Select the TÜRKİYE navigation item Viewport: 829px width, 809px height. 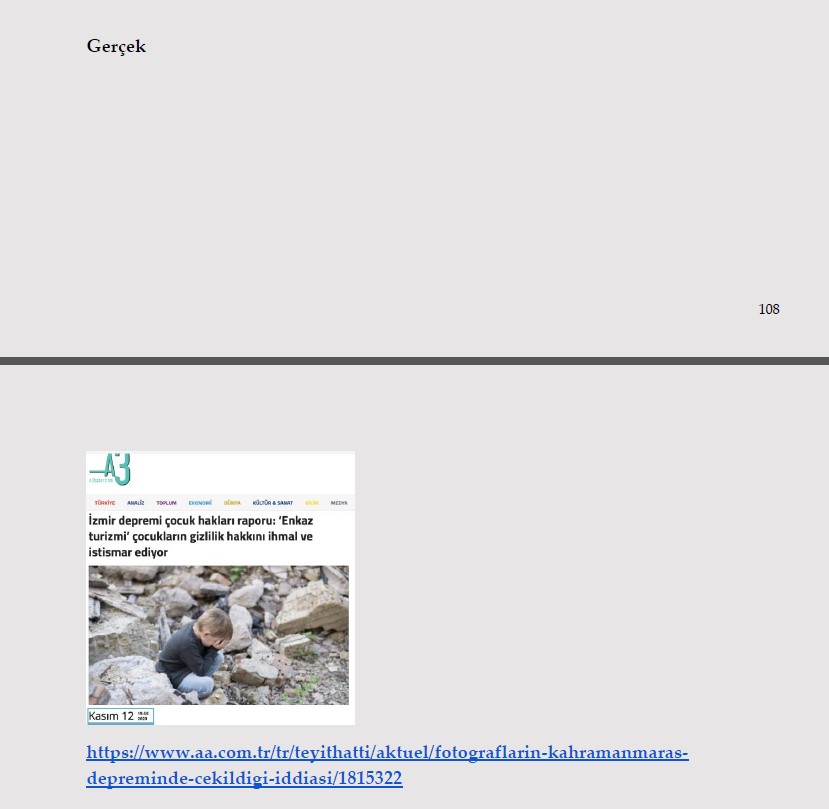tap(105, 503)
